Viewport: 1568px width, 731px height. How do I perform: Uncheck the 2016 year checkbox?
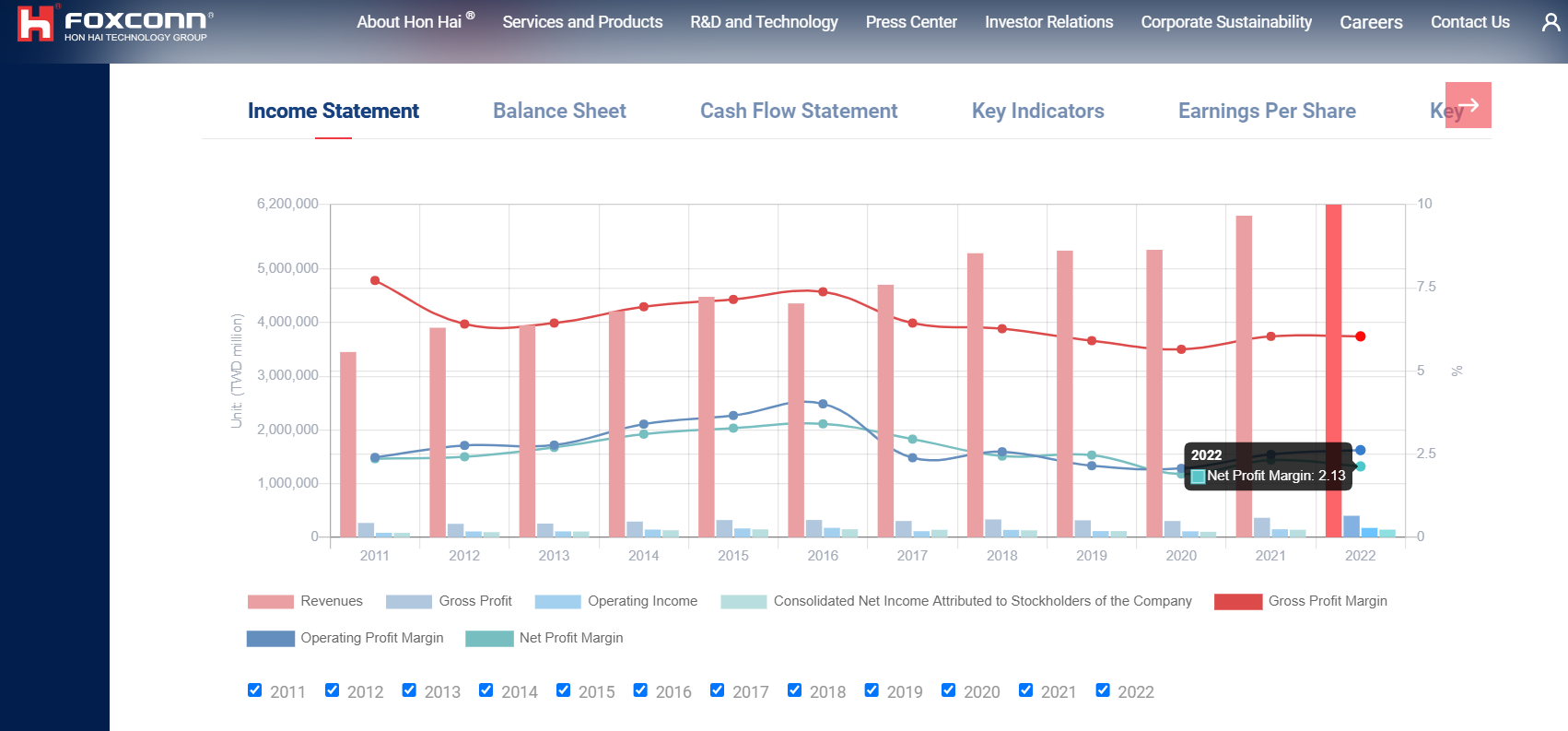click(640, 690)
